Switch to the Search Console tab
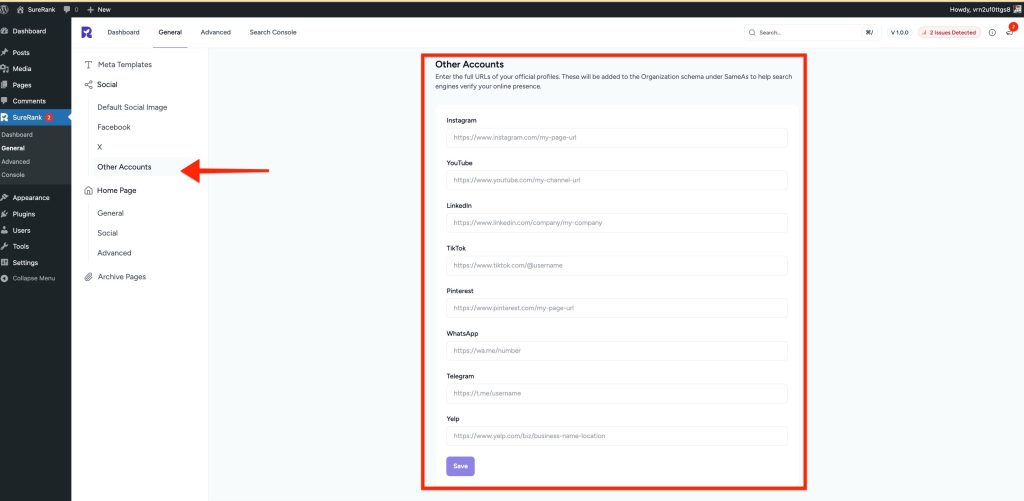The width and height of the screenshot is (1024, 501). tap(273, 32)
